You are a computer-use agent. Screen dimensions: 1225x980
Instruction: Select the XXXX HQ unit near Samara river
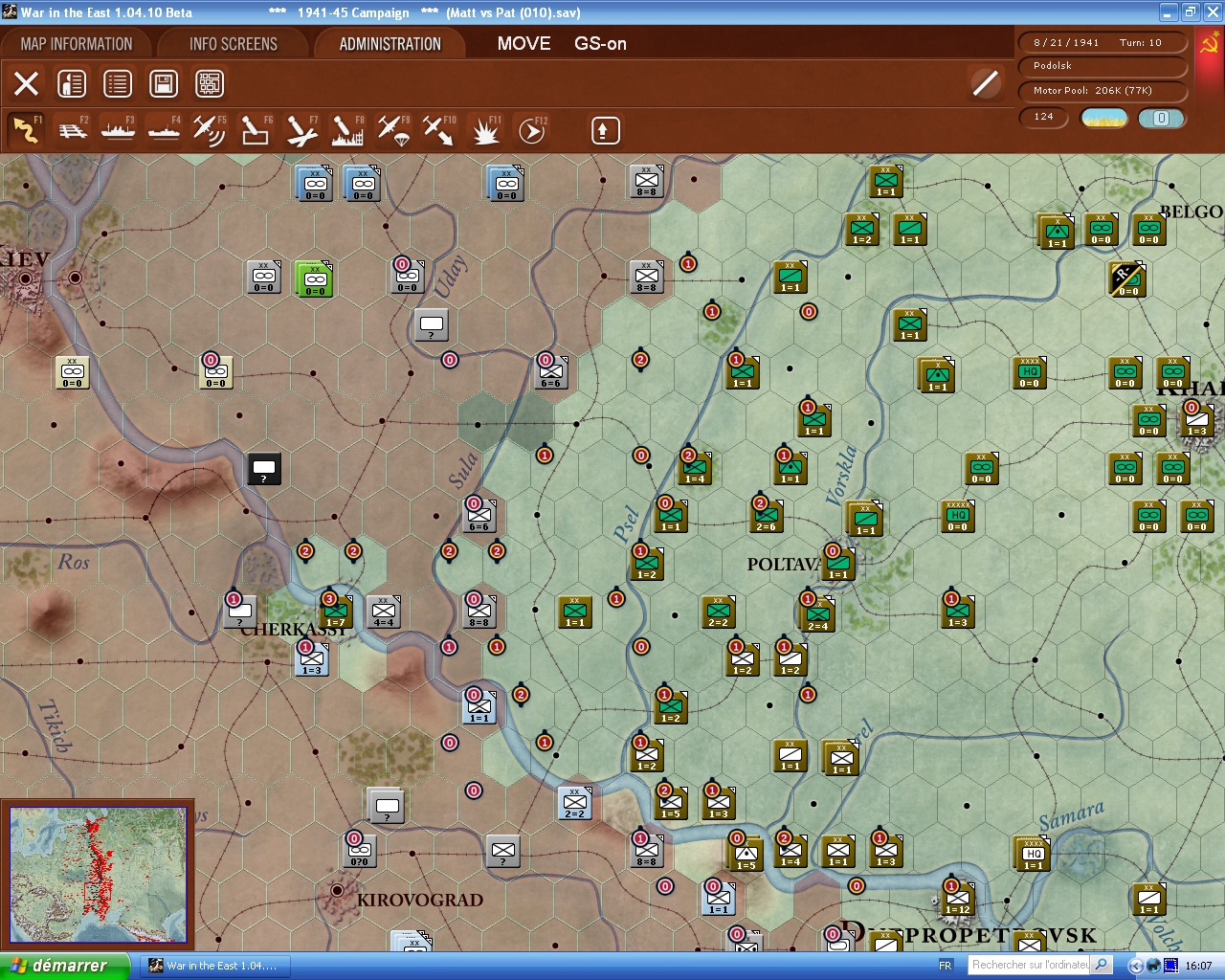1033,853
